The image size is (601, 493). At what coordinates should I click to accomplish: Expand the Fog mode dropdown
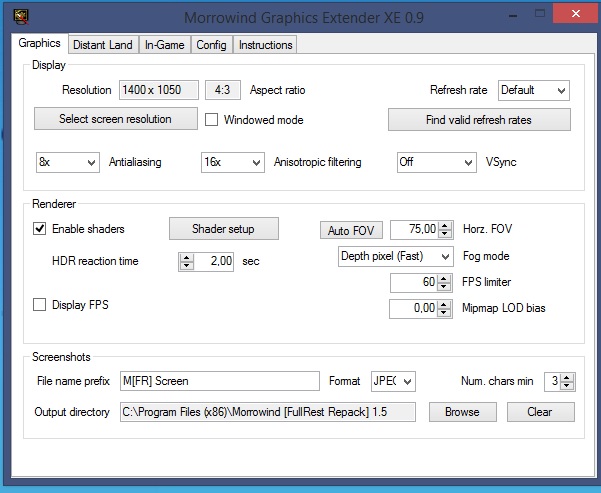click(x=396, y=256)
